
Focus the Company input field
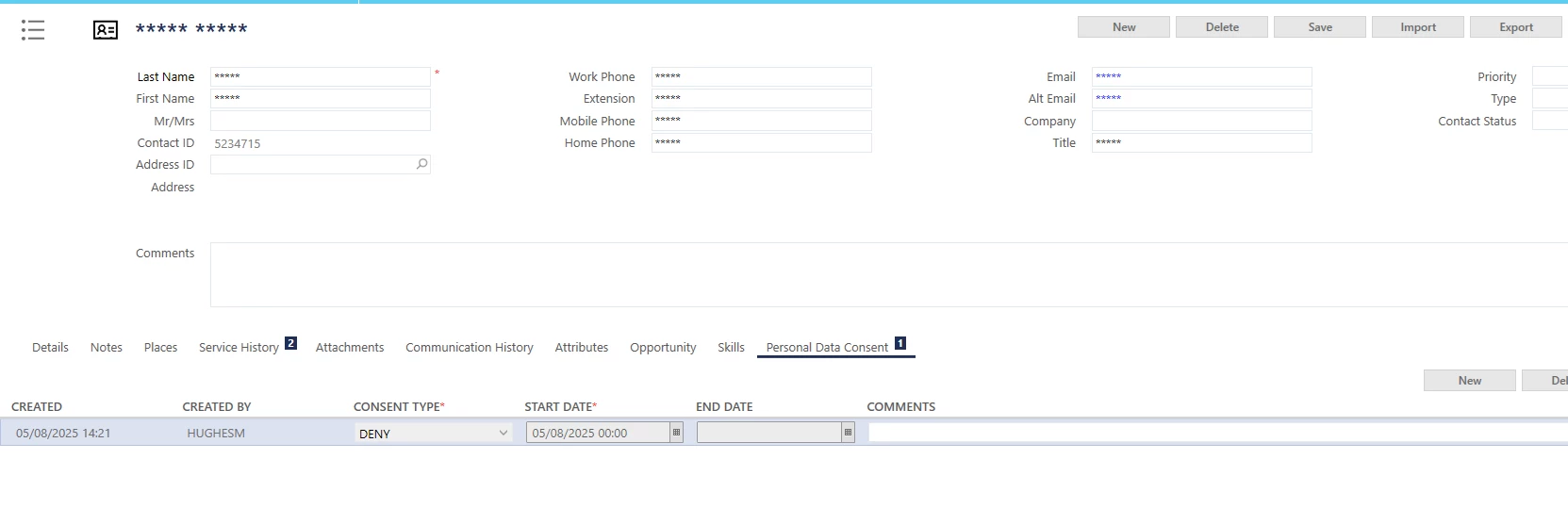[1202, 121]
